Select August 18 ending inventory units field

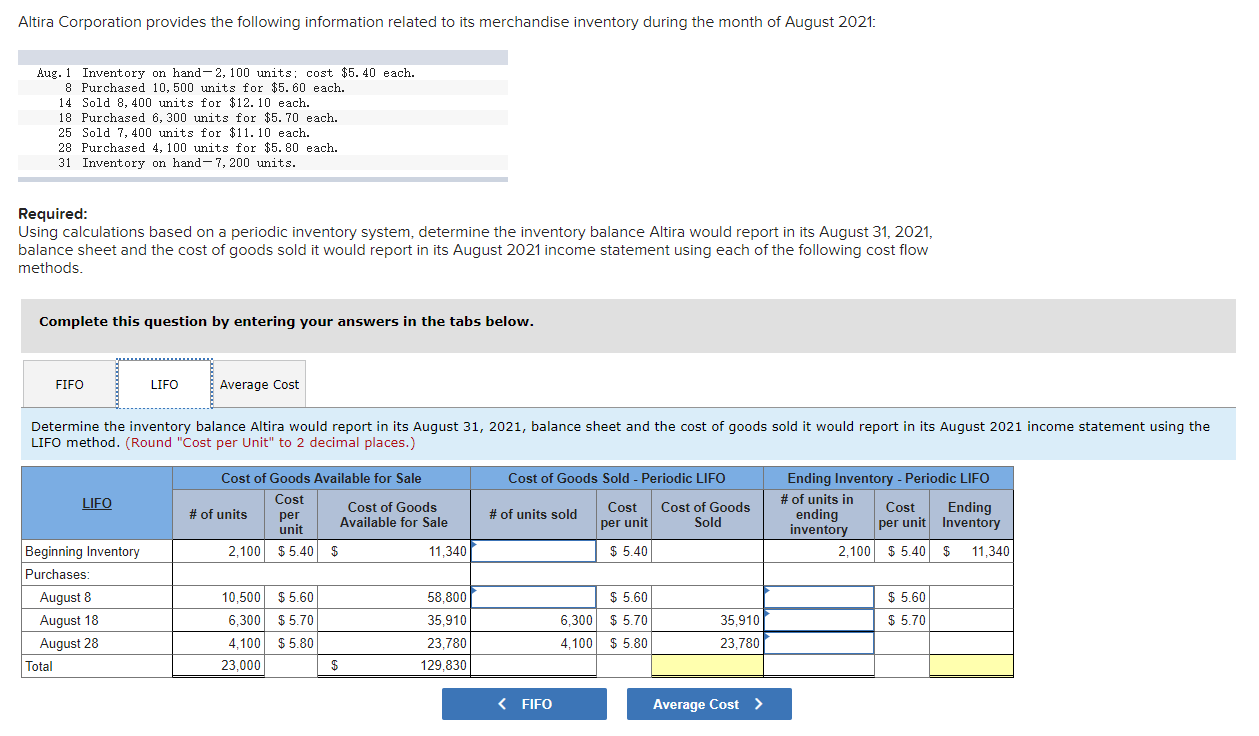(x=818, y=621)
